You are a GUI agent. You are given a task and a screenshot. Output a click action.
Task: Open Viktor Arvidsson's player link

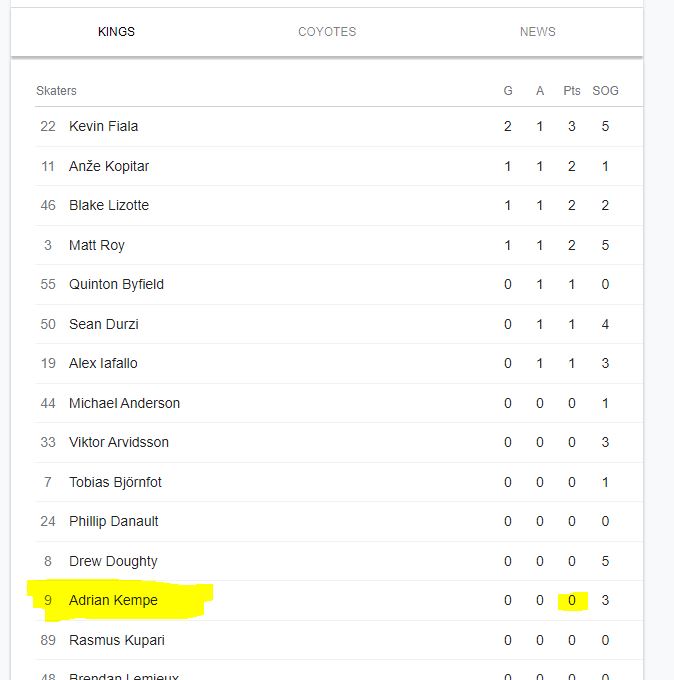coord(119,442)
